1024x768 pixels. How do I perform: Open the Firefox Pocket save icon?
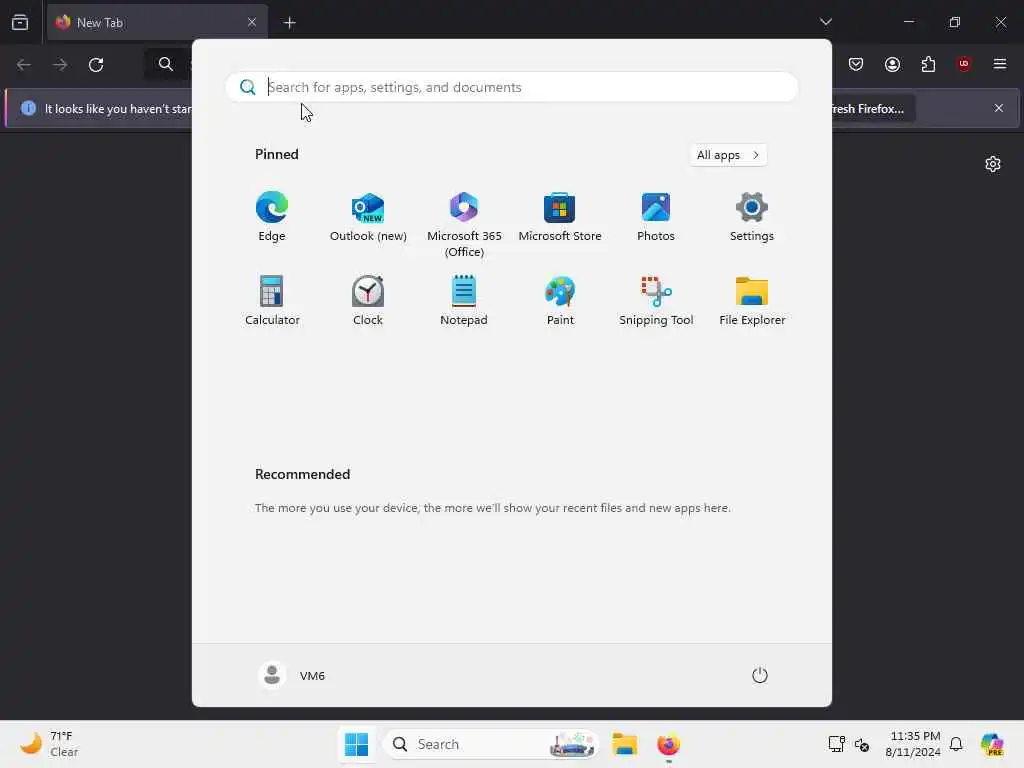click(856, 64)
